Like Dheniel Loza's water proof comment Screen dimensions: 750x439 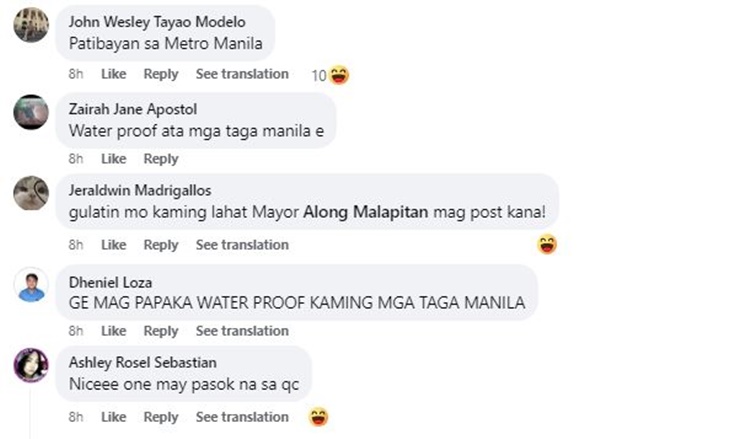113,331
